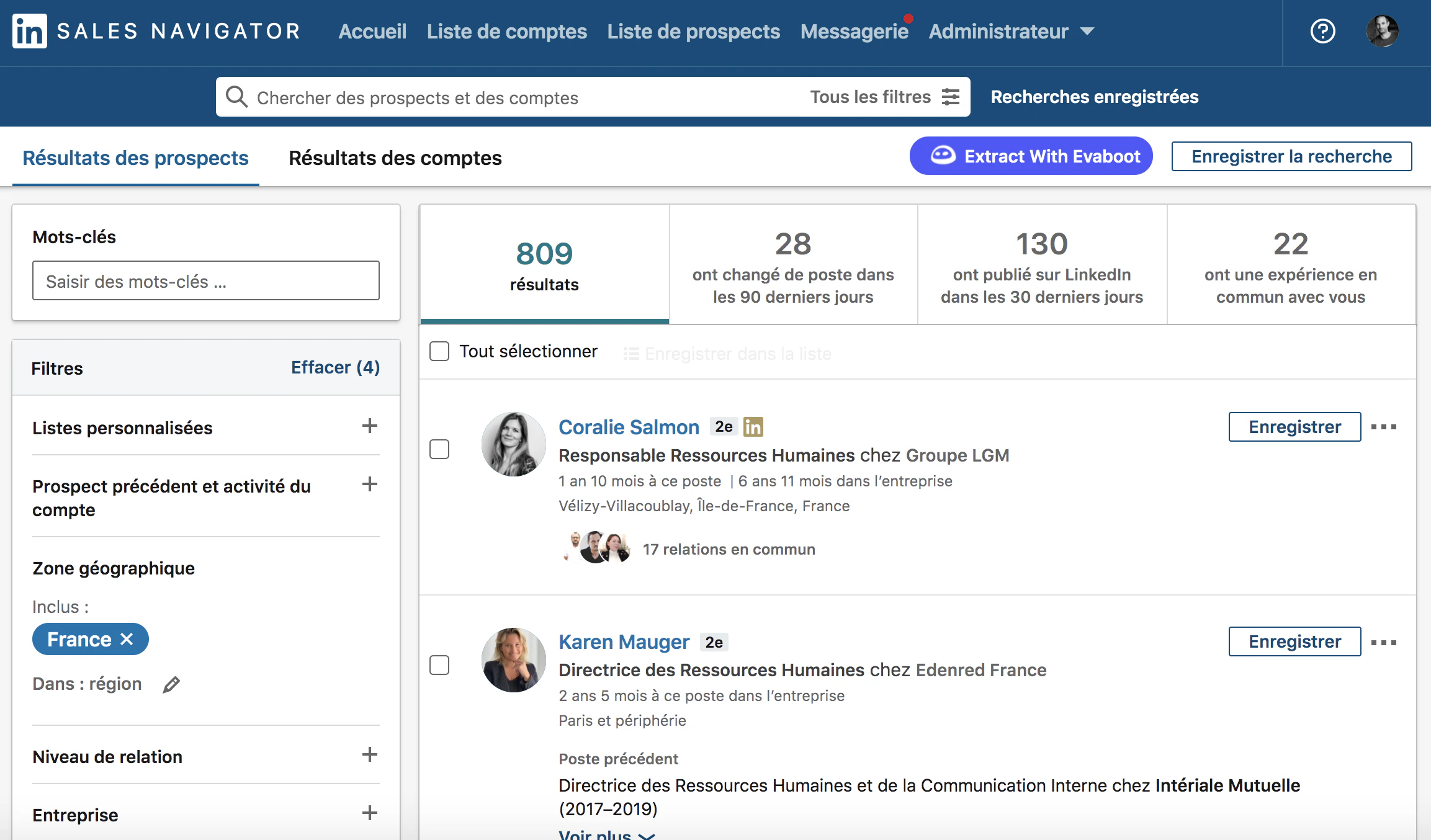Image resolution: width=1431 pixels, height=840 pixels.
Task: Click the search magnifier icon
Action: (236, 97)
